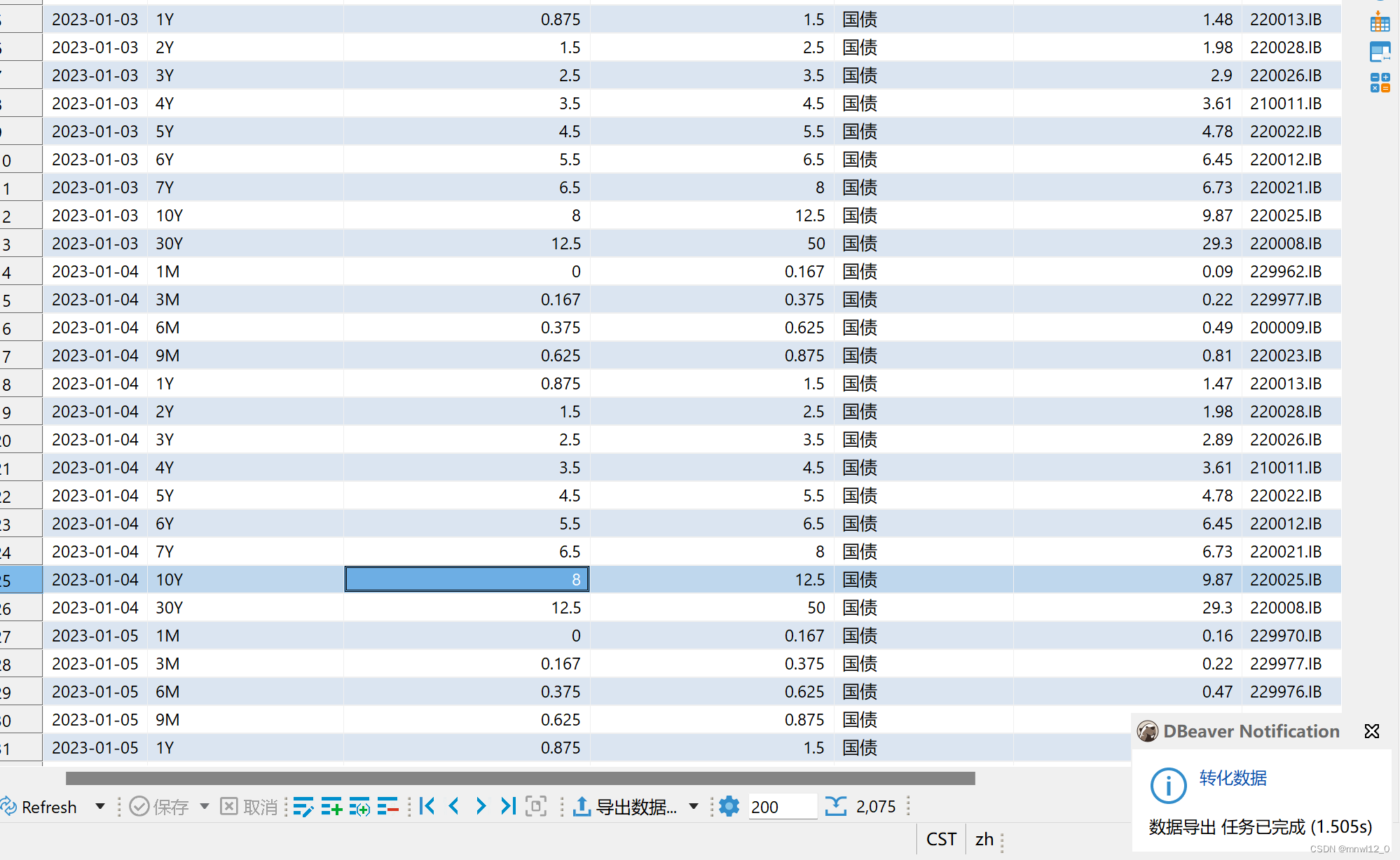Viewport: 1400px width, 860px height.
Task: Click the edit cell value icon
Action: [x=303, y=807]
